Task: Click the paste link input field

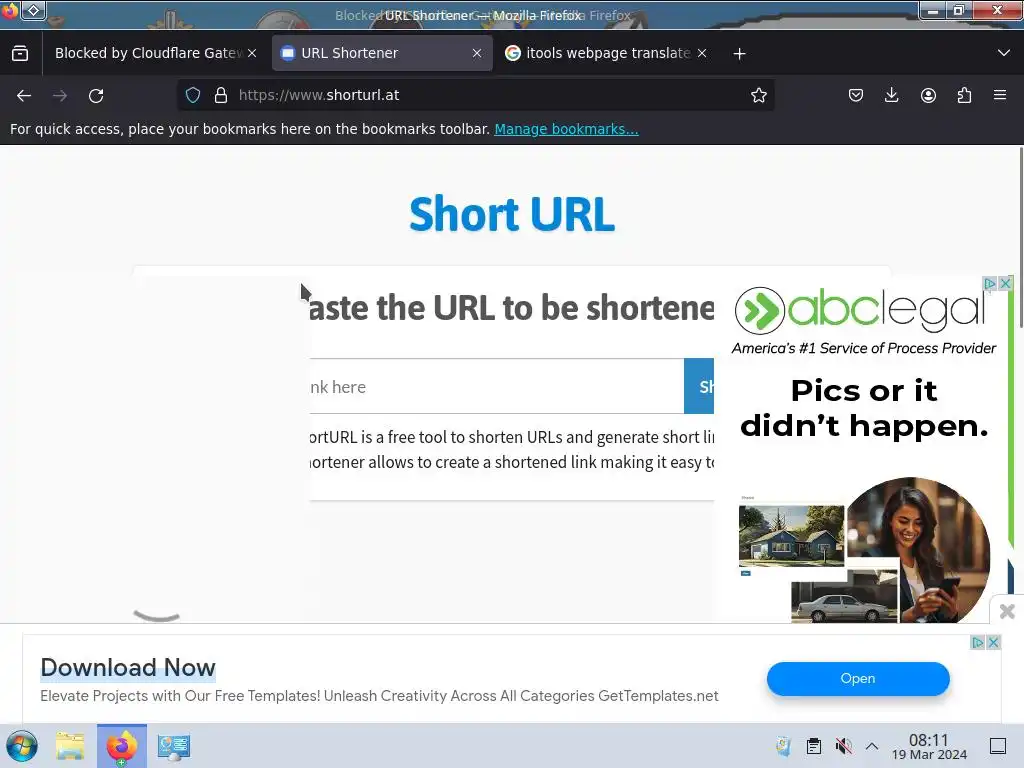Action: click(496, 387)
